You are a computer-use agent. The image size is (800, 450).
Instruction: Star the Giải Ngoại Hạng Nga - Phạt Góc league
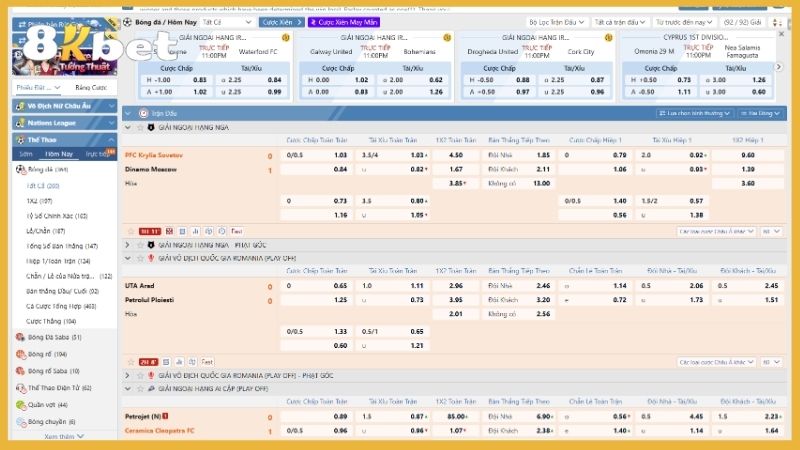pos(140,245)
